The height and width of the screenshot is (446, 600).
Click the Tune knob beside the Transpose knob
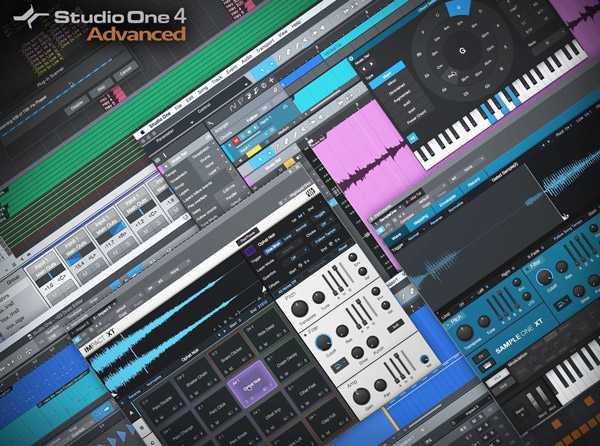coord(318,297)
